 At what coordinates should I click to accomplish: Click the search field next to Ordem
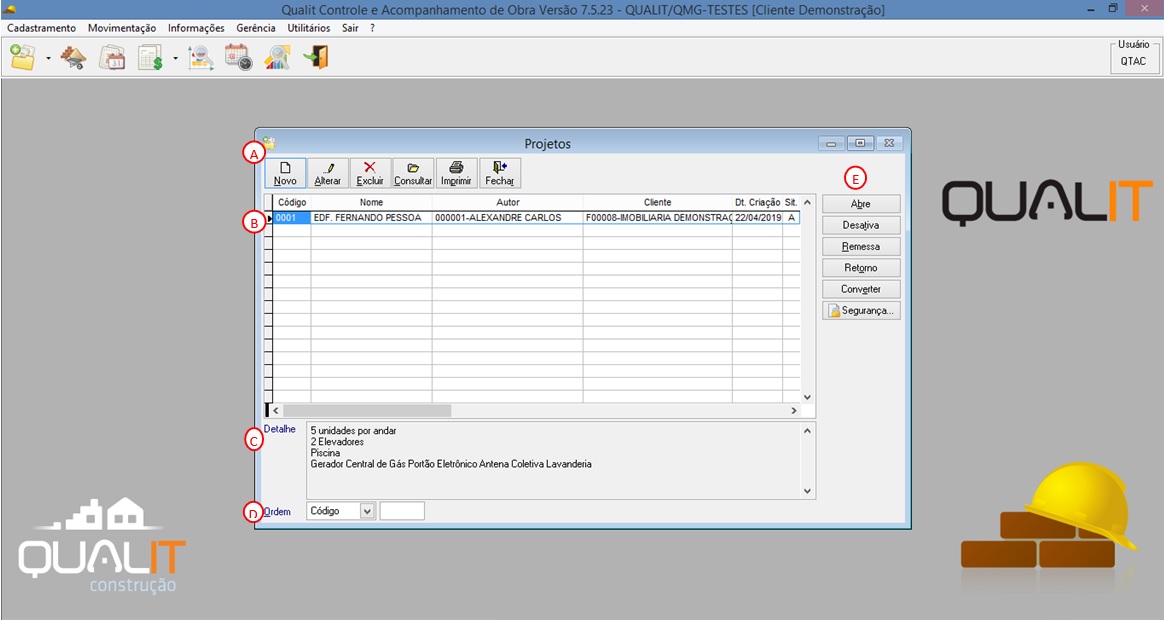pos(402,511)
